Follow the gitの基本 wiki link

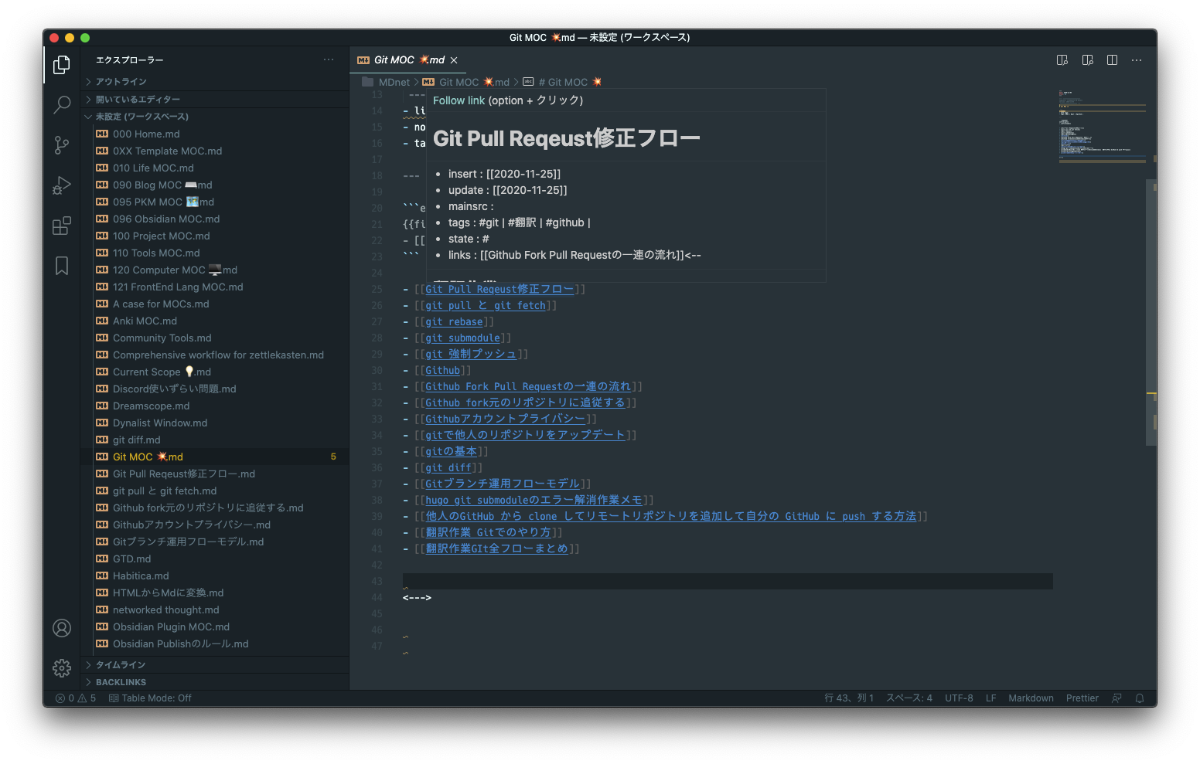(x=450, y=451)
